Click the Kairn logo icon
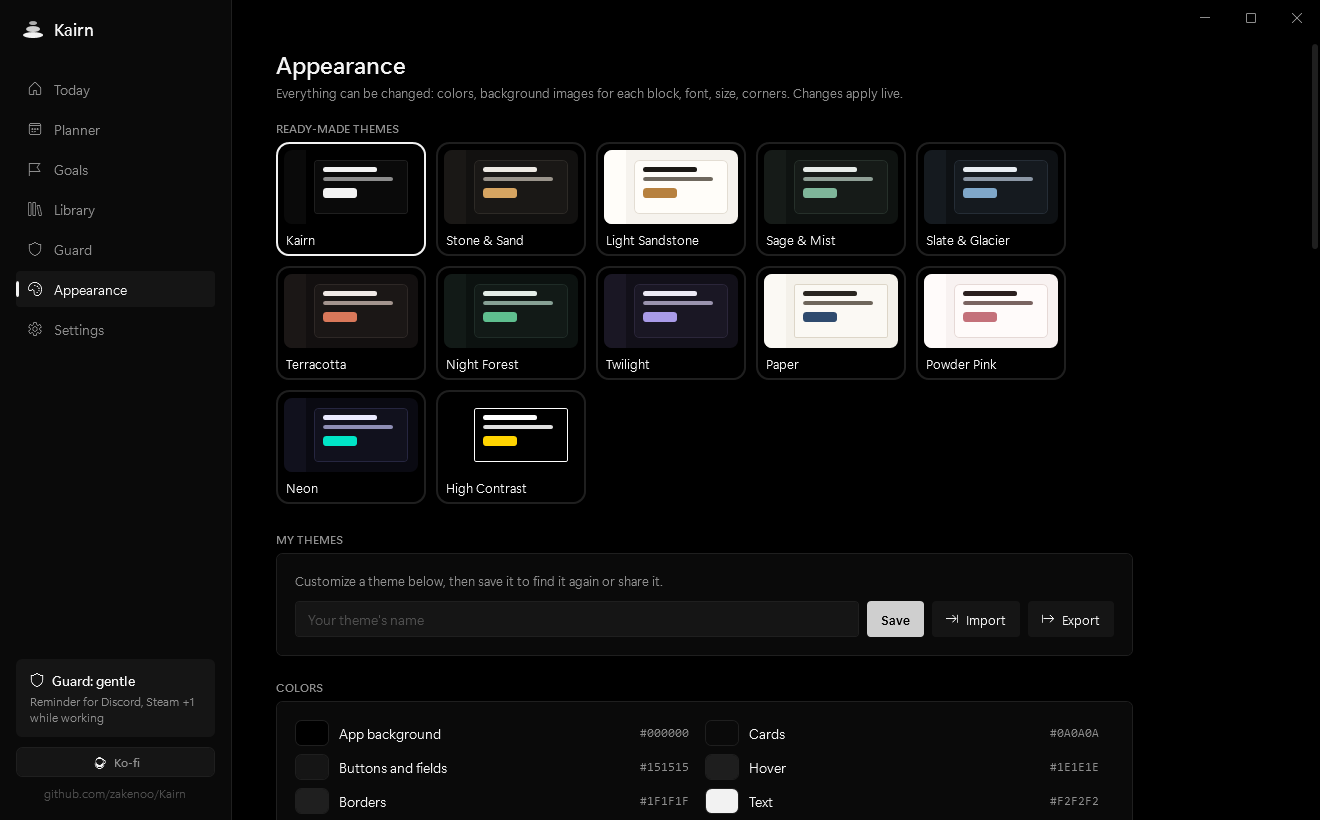 33,30
